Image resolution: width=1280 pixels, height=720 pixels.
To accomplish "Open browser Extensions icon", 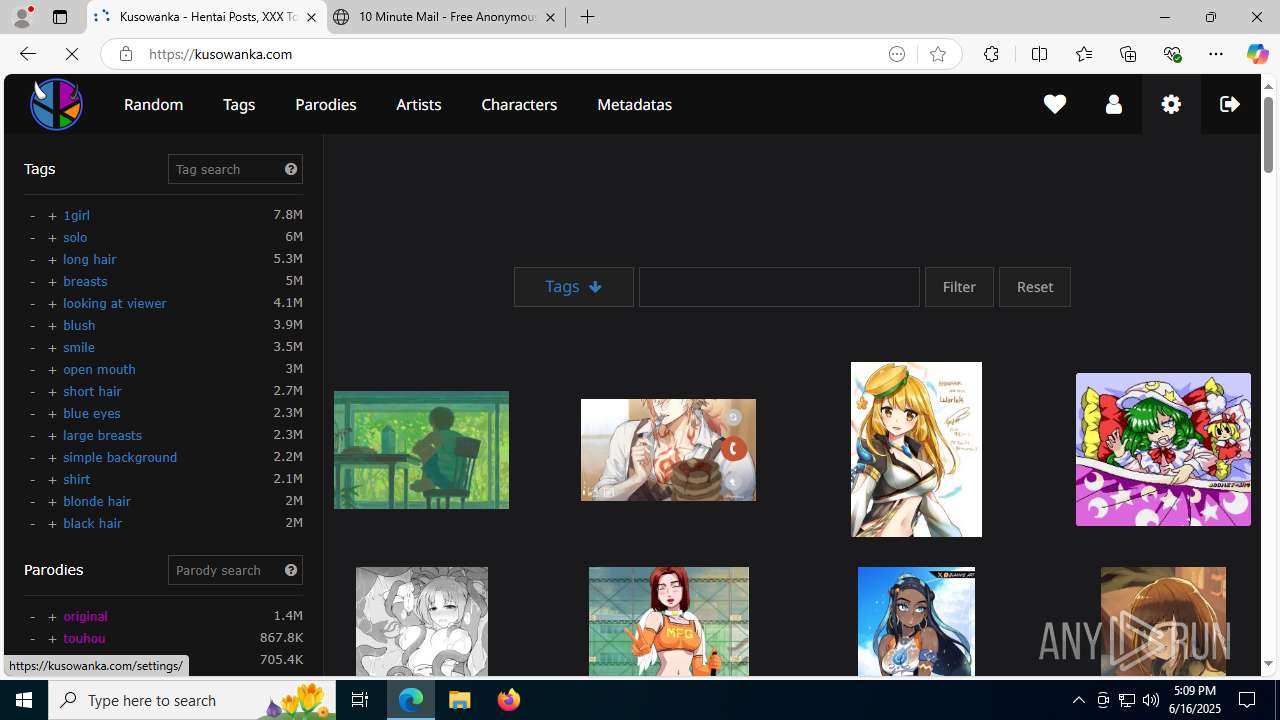I will pos(991,54).
